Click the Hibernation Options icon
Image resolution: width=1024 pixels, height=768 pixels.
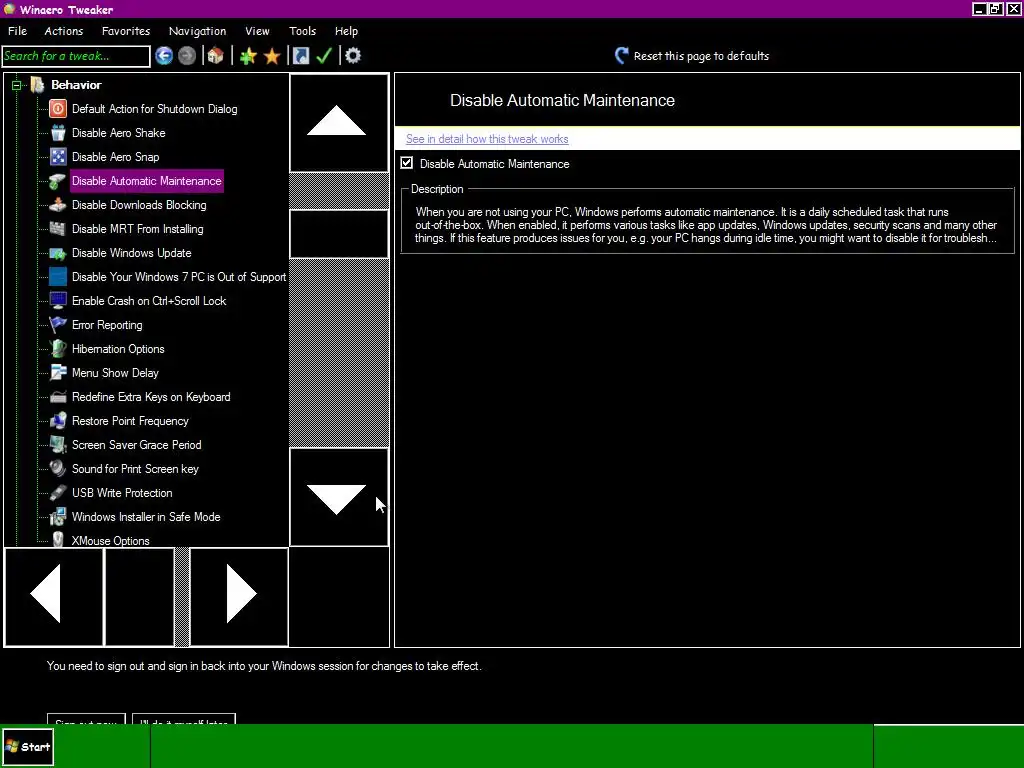pyautogui.click(x=58, y=349)
